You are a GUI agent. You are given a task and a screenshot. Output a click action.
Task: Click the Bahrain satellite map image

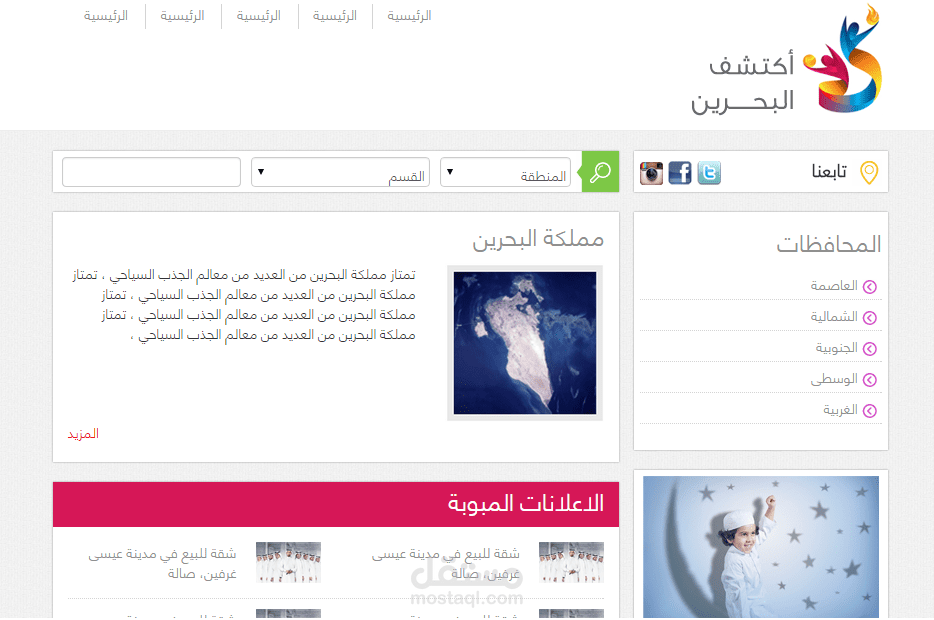524,342
